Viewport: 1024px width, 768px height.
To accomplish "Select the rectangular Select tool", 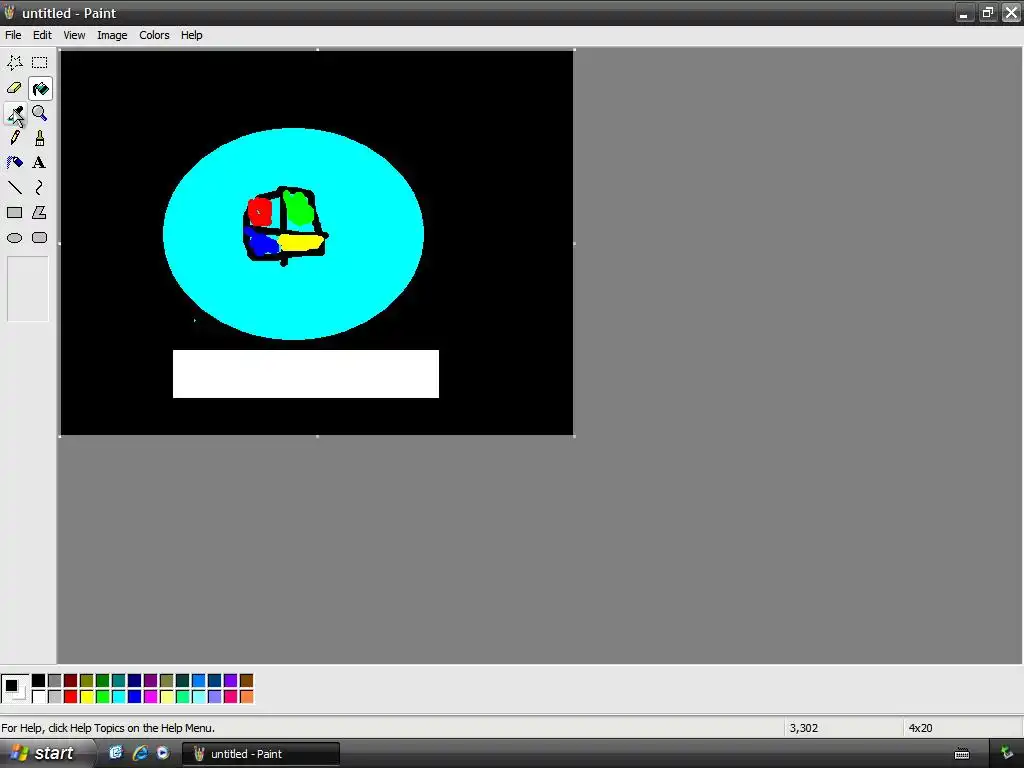I will point(40,63).
